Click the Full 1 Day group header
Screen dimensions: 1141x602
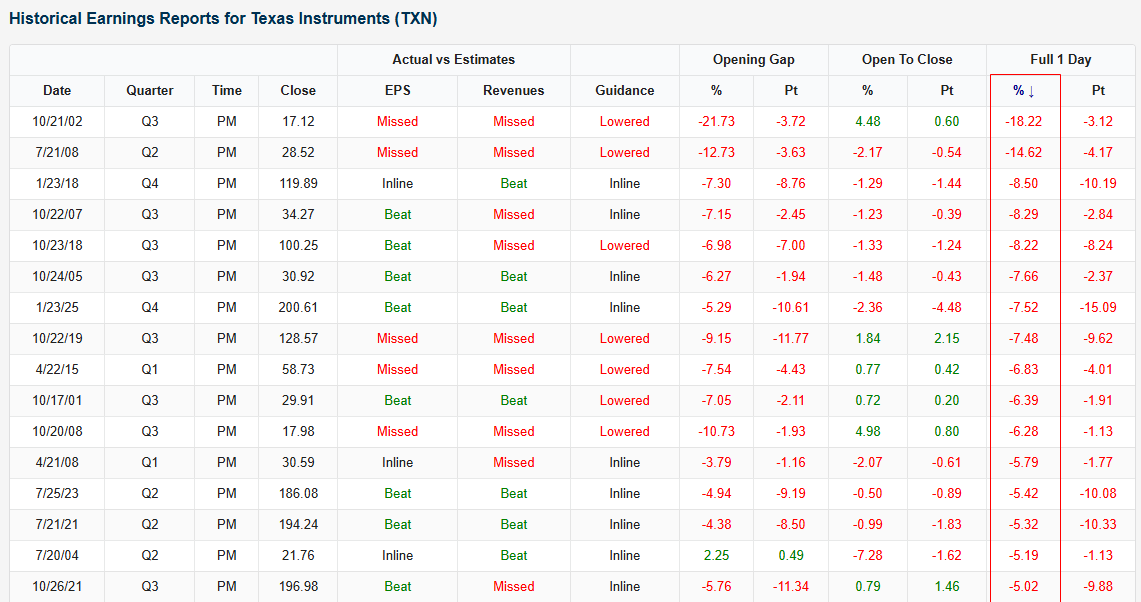point(1060,60)
